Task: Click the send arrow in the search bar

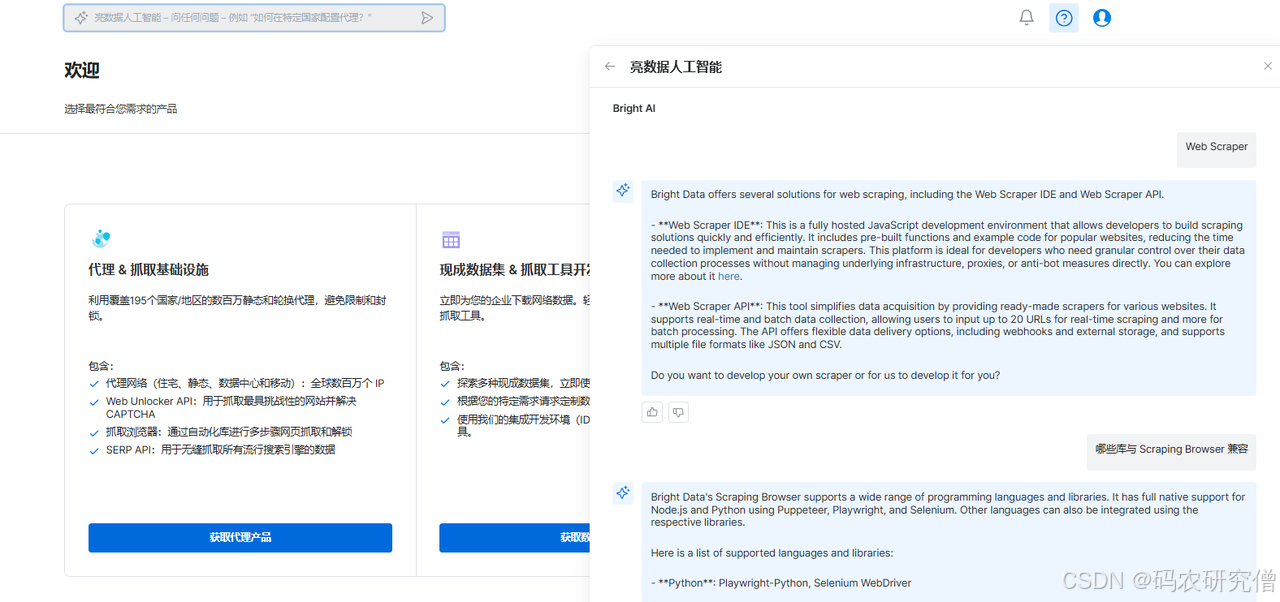Action: [427, 18]
